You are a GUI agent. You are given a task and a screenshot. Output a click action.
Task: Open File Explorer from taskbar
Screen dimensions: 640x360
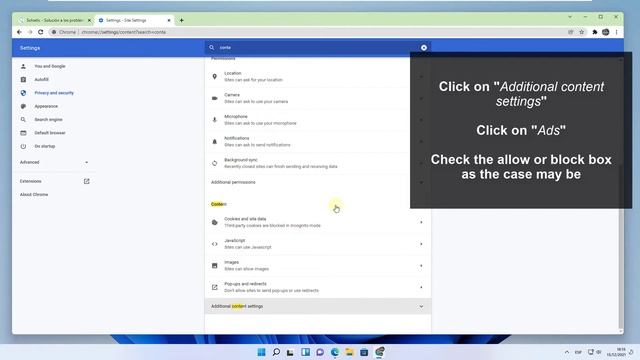tap(349, 352)
